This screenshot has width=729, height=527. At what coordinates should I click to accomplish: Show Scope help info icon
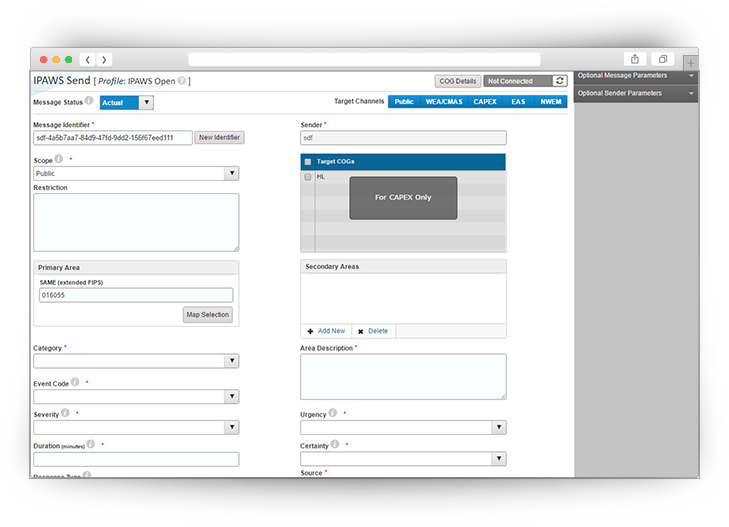tap(59, 159)
